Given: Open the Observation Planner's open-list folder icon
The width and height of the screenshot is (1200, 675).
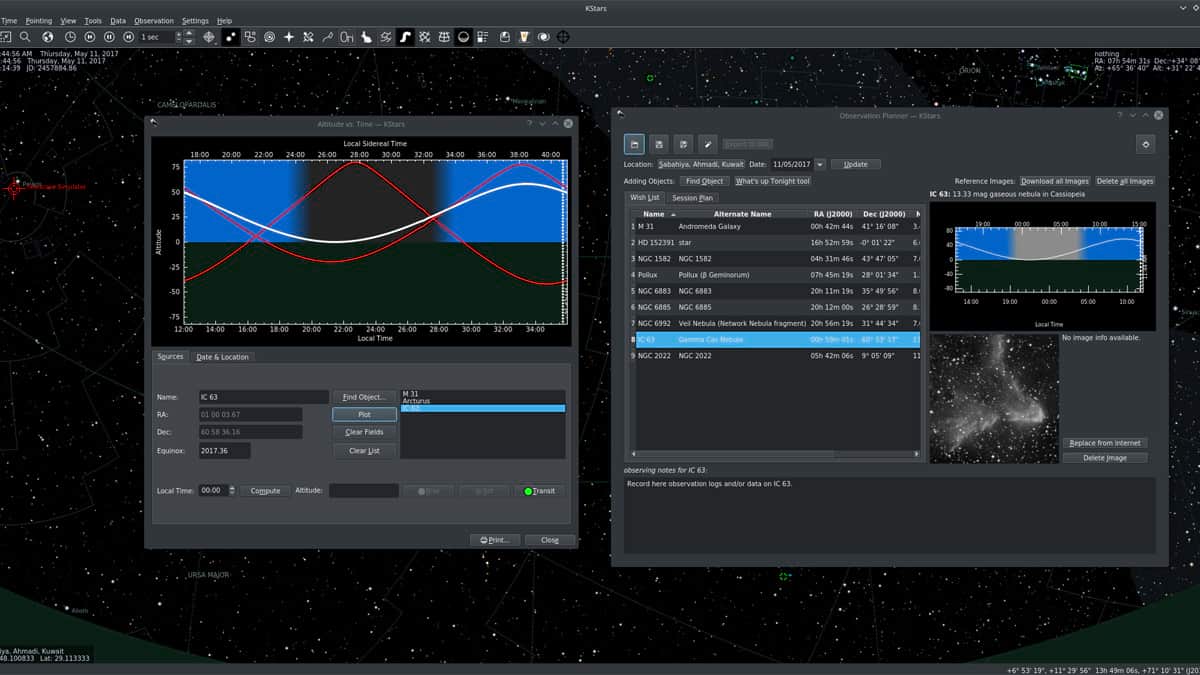Looking at the screenshot, I should pyautogui.click(x=634, y=144).
